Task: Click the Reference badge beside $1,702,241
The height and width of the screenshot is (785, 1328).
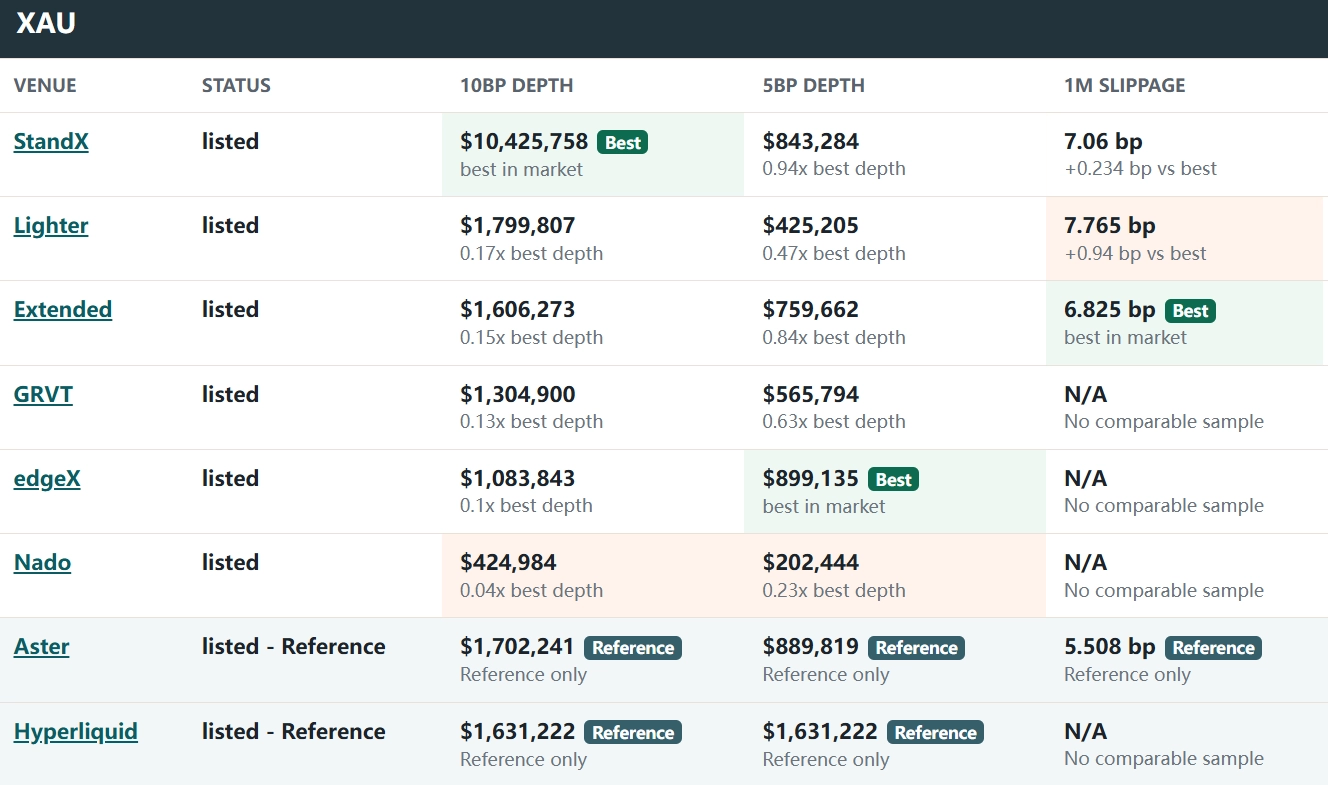Action: pyautogui.click(x=633, y=648)
